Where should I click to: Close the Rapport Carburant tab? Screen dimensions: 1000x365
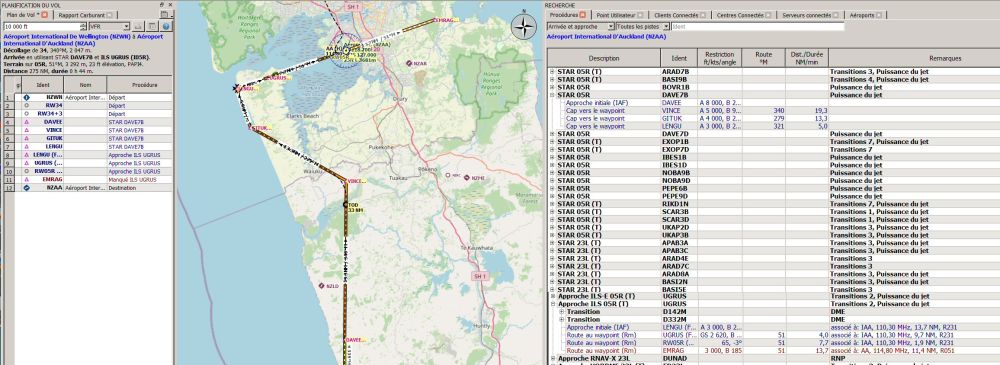(x=110, y=15)
